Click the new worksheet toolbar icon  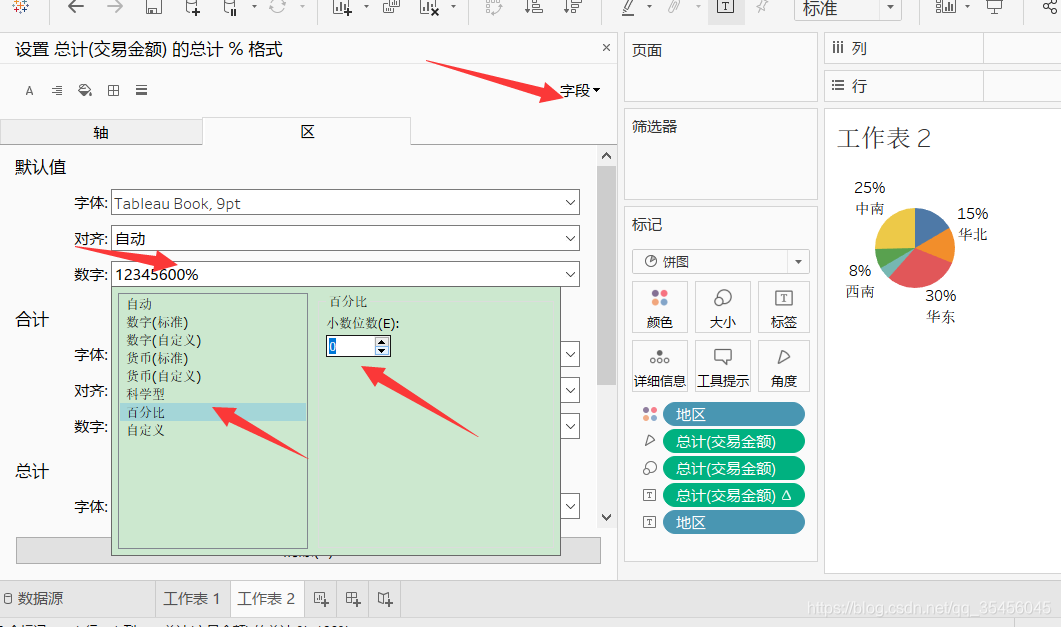click(342, 7)
